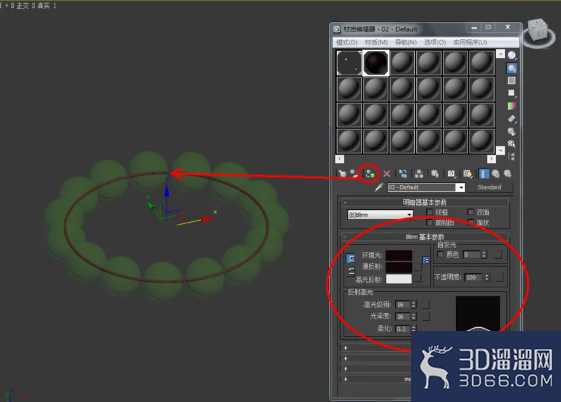
Task: Click the Sample Type sphere icon
Action: tap(512, 55)
